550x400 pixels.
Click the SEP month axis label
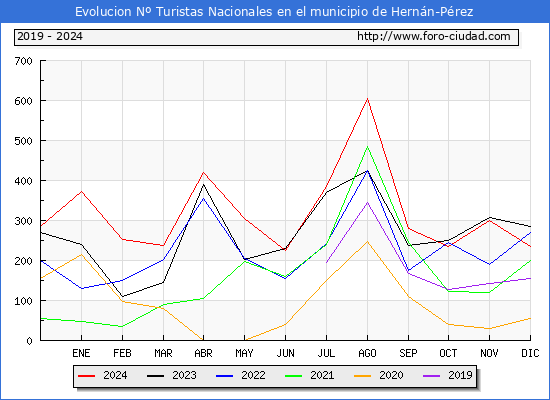coord(408,353)
